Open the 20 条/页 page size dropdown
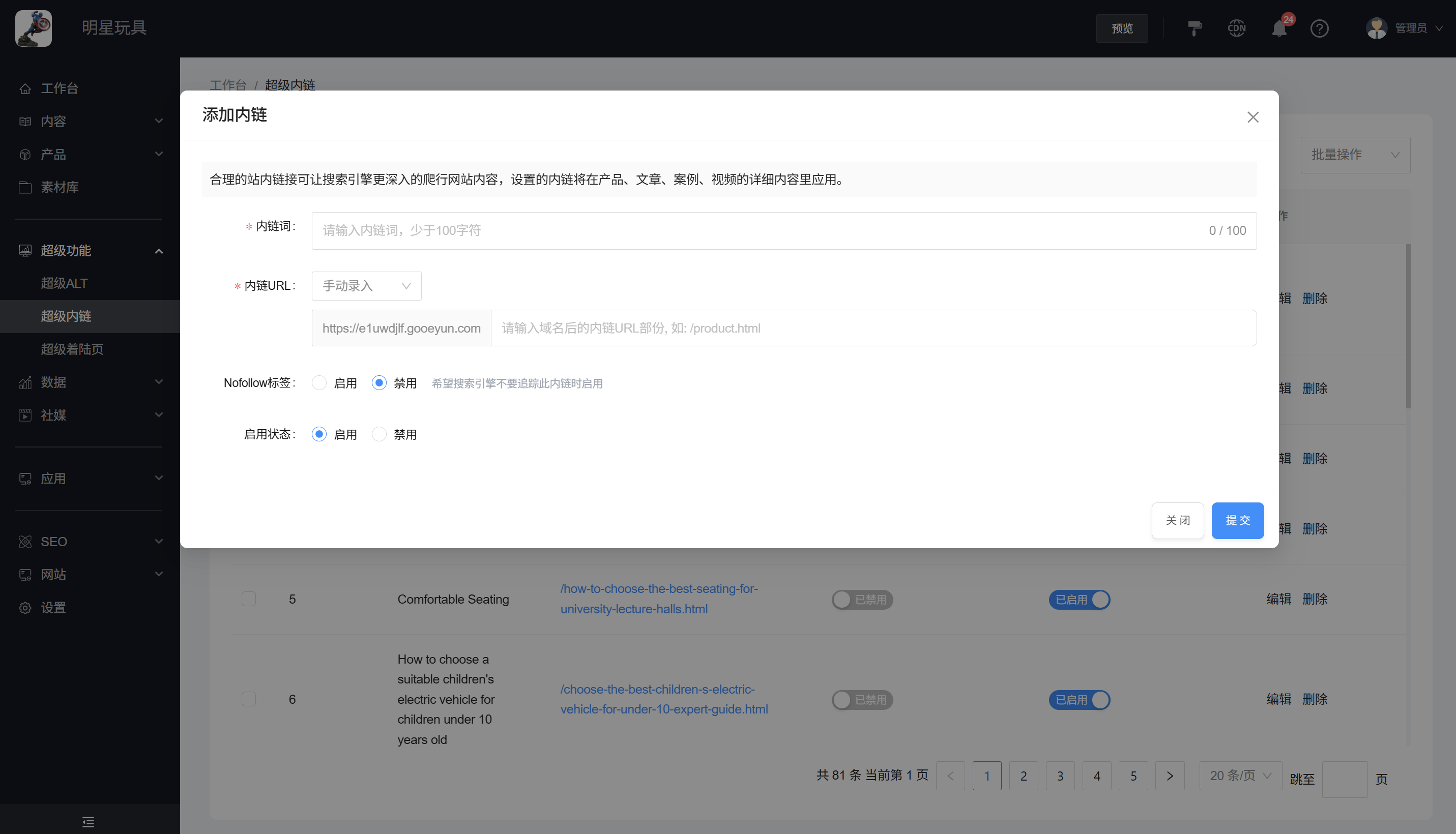This screenshot has height=834, width=1456. point(1241,775)
